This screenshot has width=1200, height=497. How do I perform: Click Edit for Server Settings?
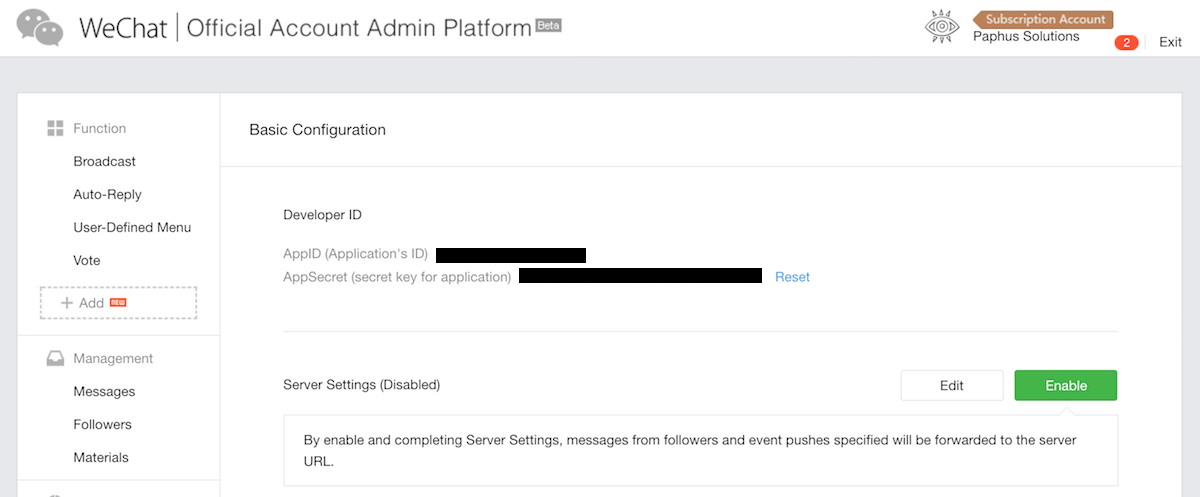tap(951, 385)
